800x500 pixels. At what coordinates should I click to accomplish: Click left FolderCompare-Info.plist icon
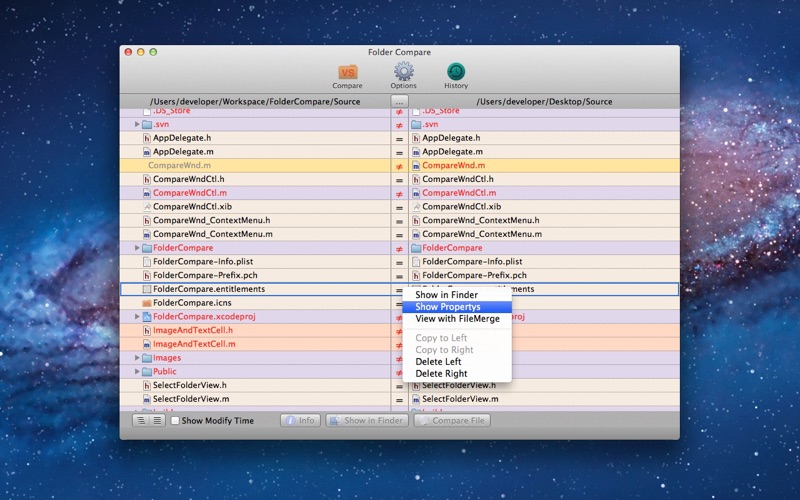(x=146, y=262)
